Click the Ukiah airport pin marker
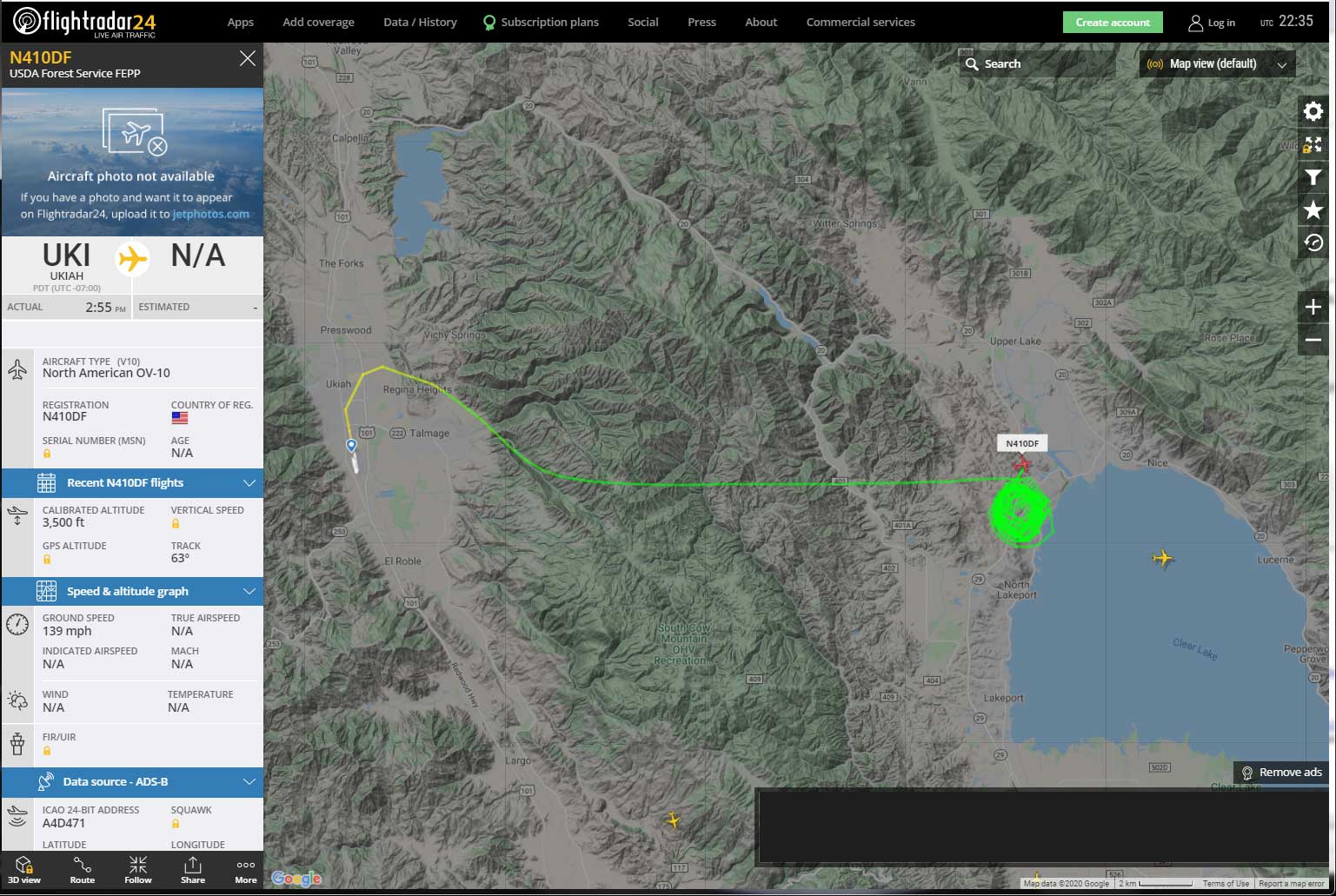 351,446
